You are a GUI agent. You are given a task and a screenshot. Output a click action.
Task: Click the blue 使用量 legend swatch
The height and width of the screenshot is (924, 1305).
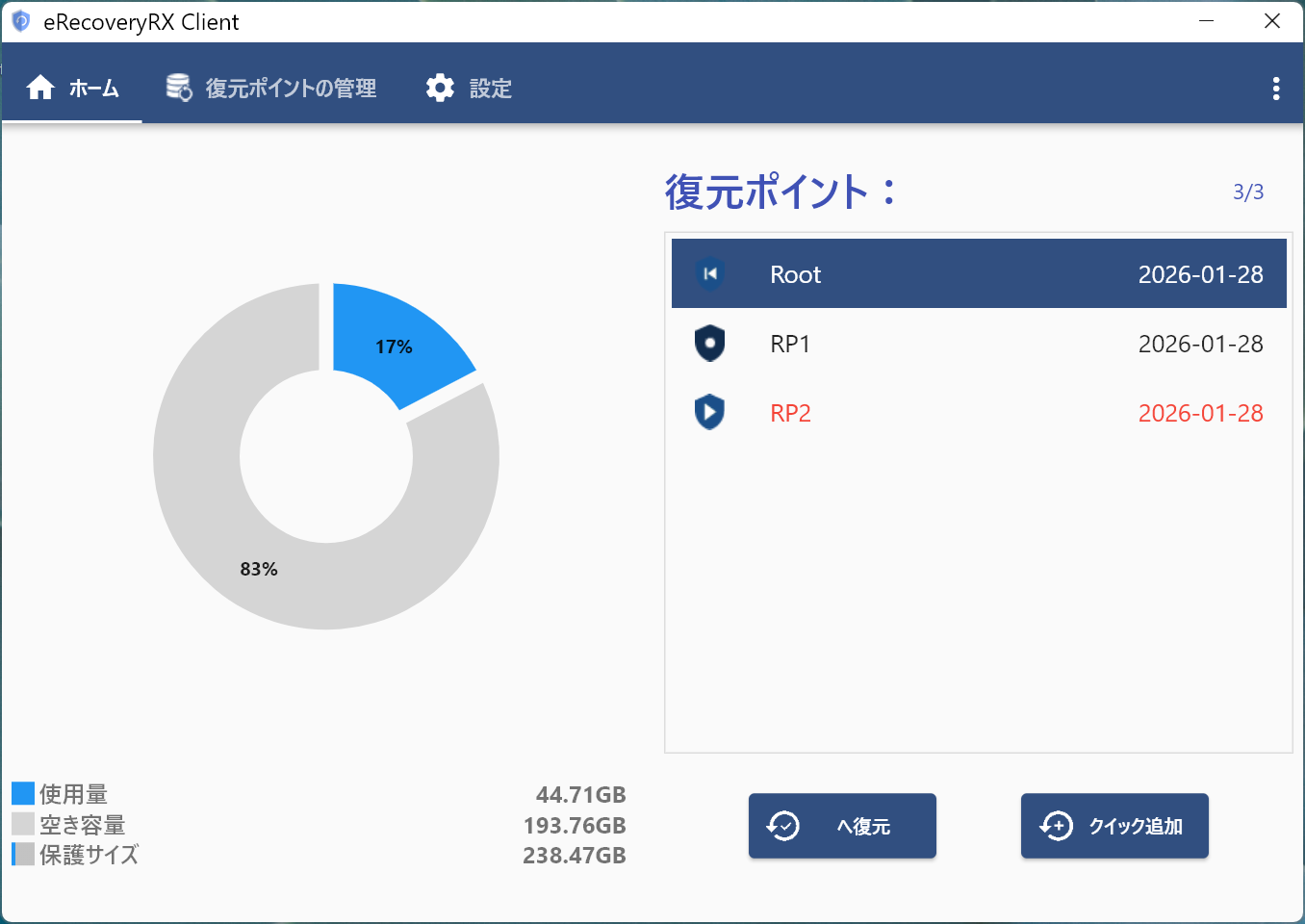pos(23,794)
